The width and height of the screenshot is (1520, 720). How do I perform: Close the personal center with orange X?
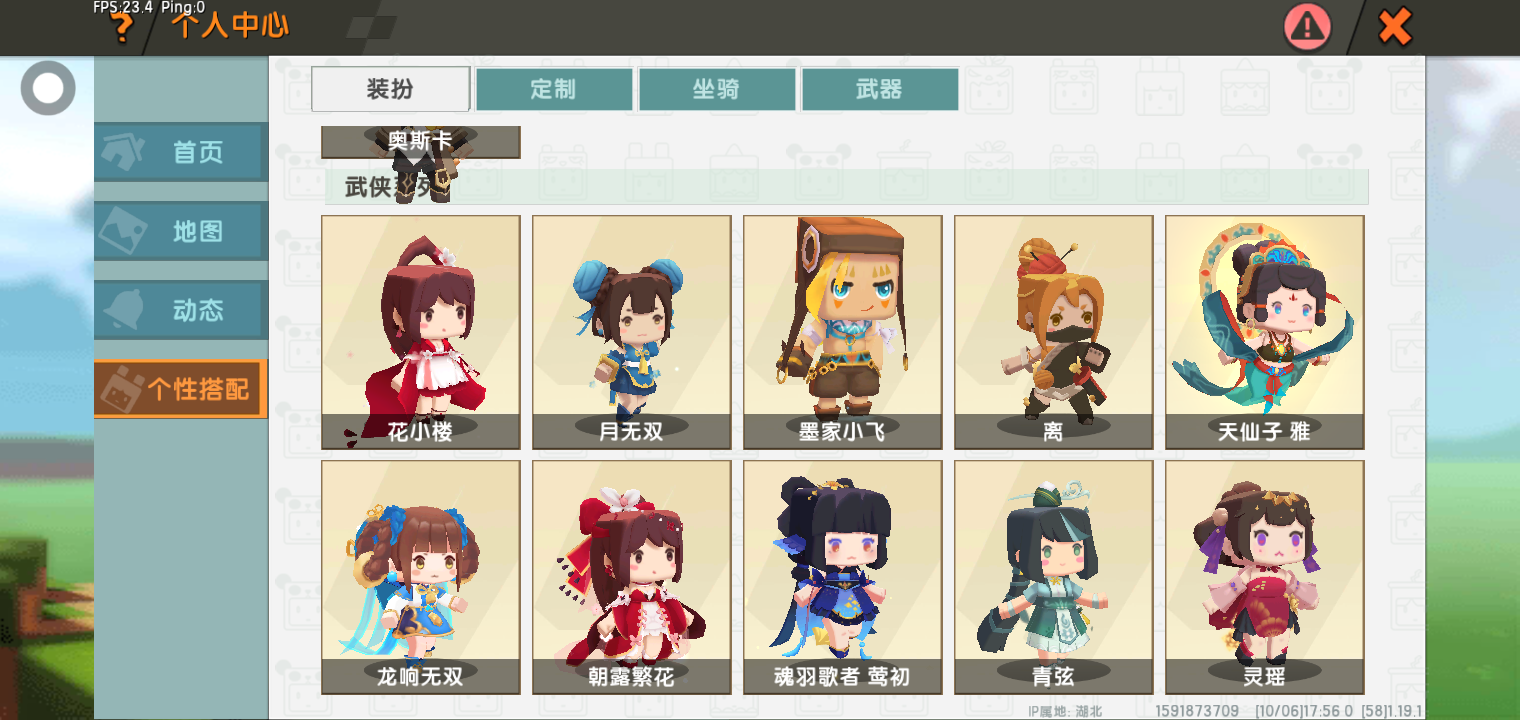click(x=1394, y=27)
